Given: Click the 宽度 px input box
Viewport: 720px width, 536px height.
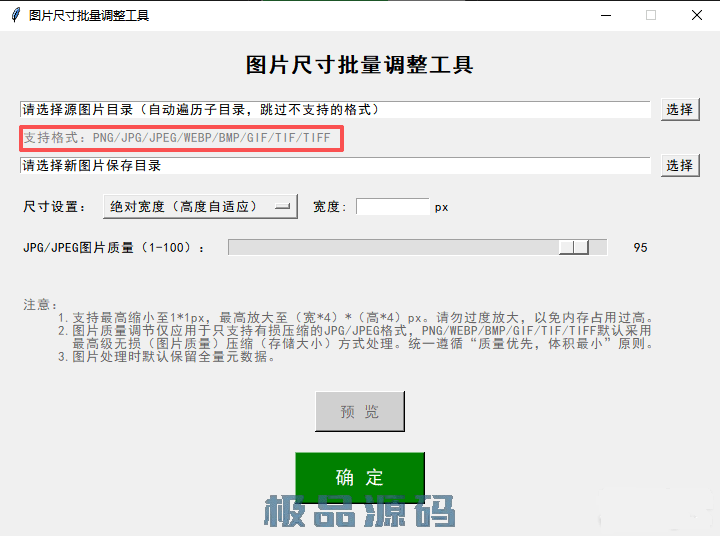Looking at the screenshot, I should click(x=392, y=206).
